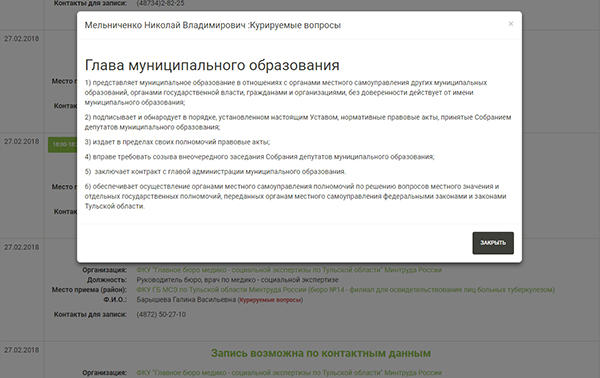Screen dimensions: 600x378
Task: Click paragraph 2 about подписывает и обнародует
Action: 298,122
